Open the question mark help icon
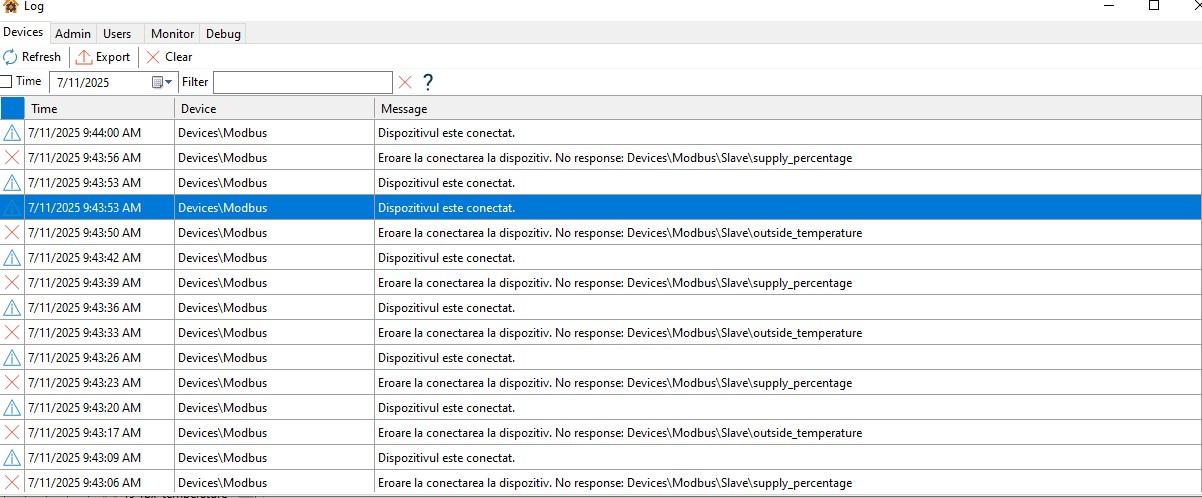Image resolution: width=1202 pixels, height=498 pixels. (x=428, y=82)
